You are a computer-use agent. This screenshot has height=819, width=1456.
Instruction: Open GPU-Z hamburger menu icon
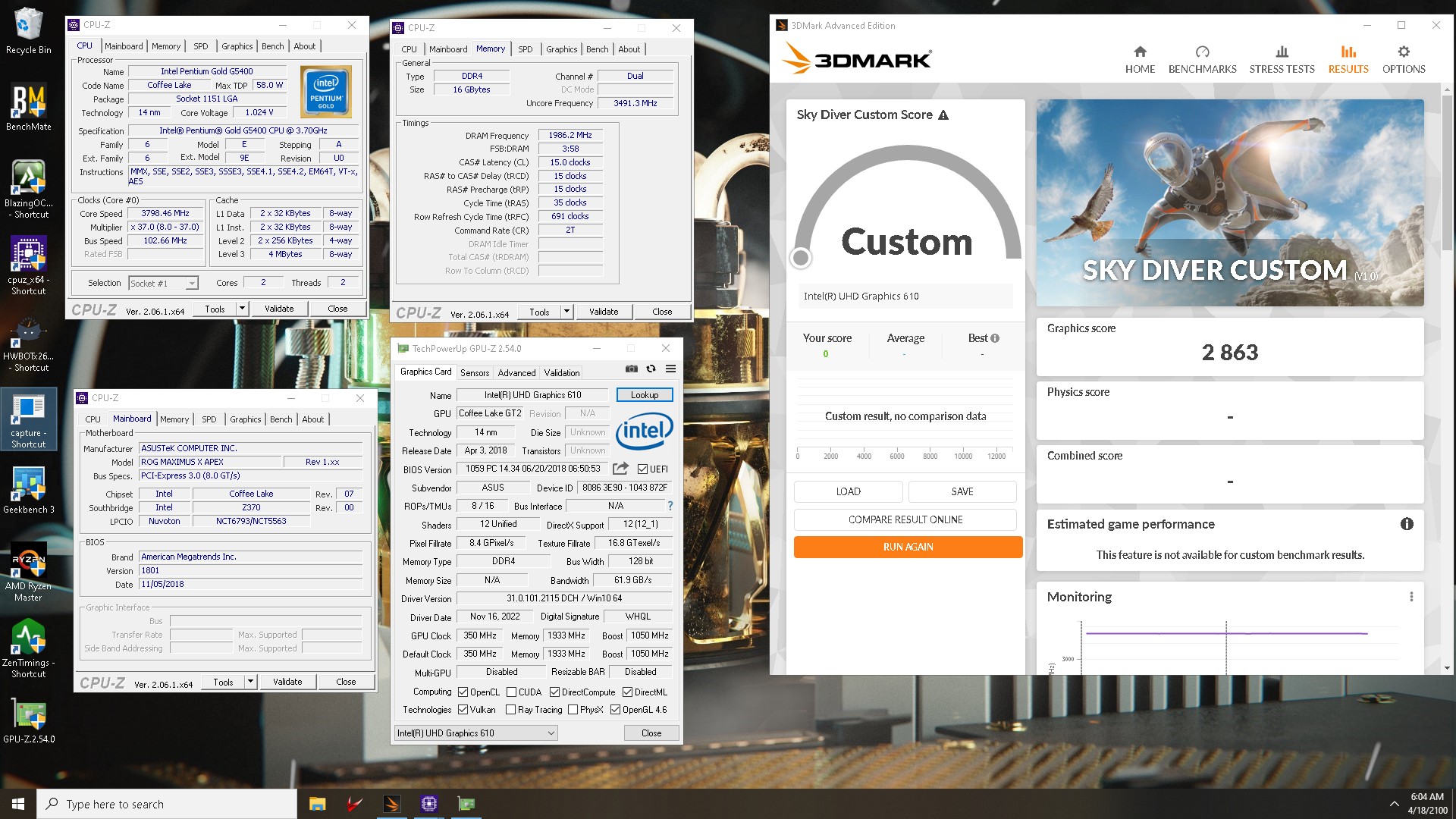(x=670, y=369)
